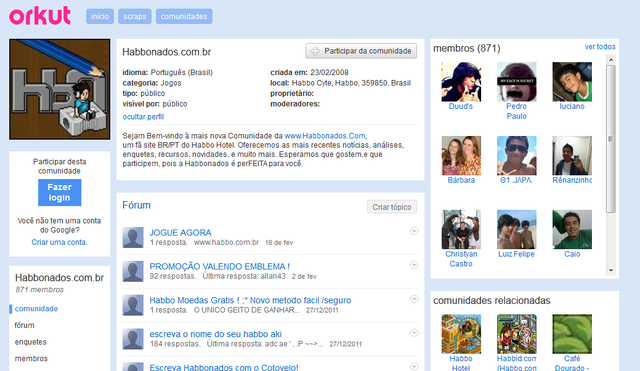Open the início tab
Viewport: 640px width, 371px height.
click(x=100, y=16)
